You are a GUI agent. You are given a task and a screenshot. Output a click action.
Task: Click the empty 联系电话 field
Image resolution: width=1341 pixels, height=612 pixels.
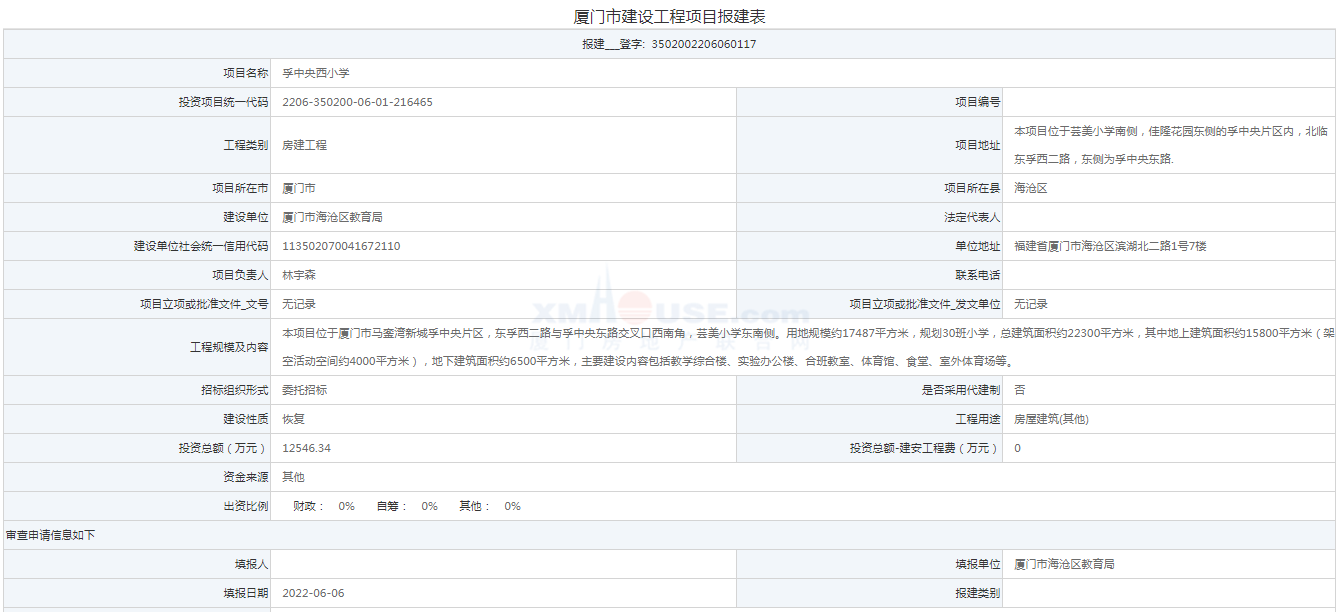(1170, 275)
